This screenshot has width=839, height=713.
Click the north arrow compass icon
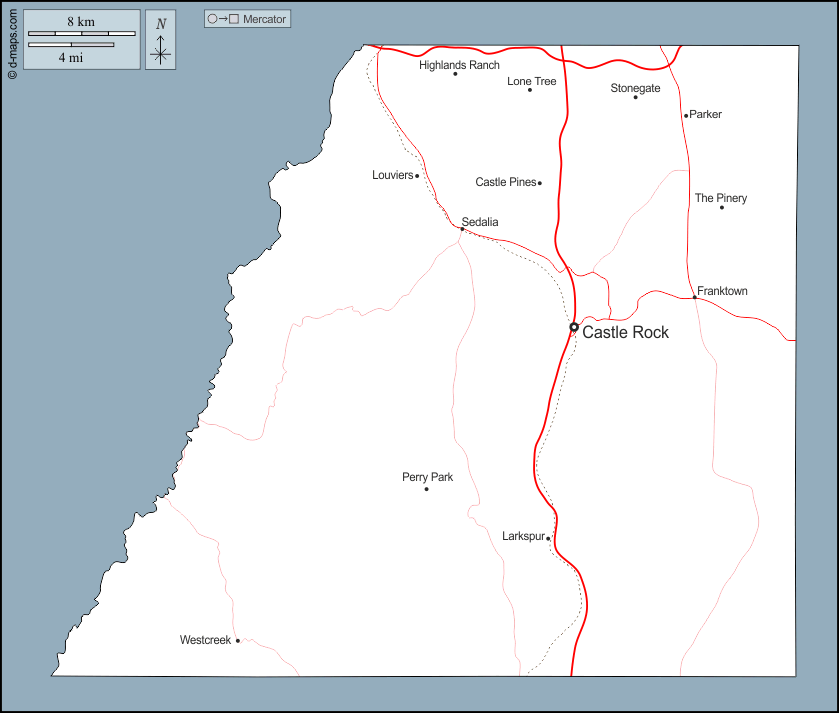tap(160, 41)
